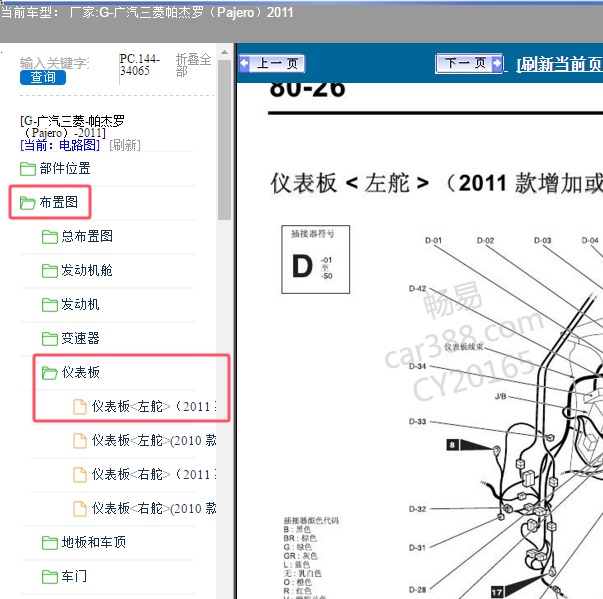Open the 仪表板<左舵>(2010 款 page entry
The height and width of the screenshot is (599, 603).
[154, 440]
